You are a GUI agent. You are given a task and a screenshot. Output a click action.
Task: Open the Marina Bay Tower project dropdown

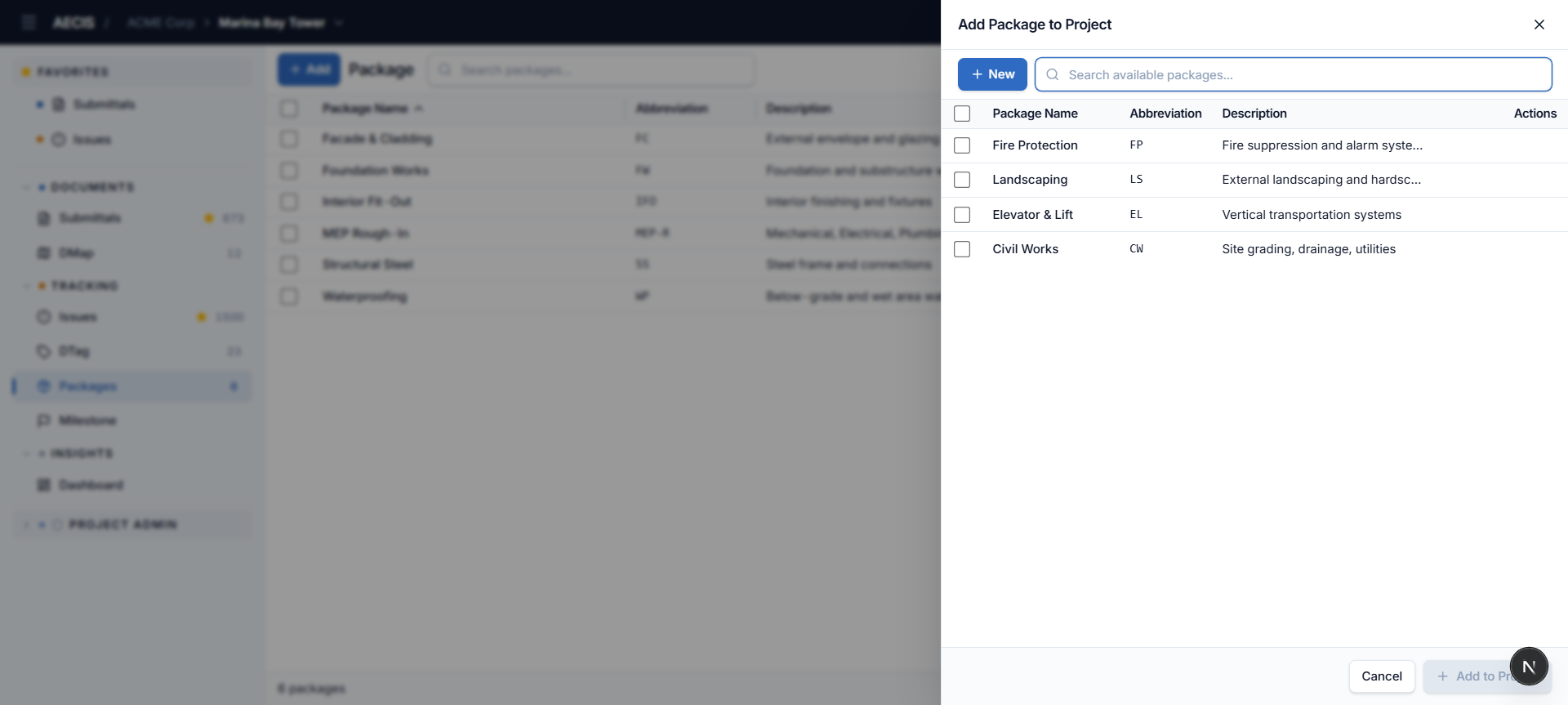[x=280, y=22]
